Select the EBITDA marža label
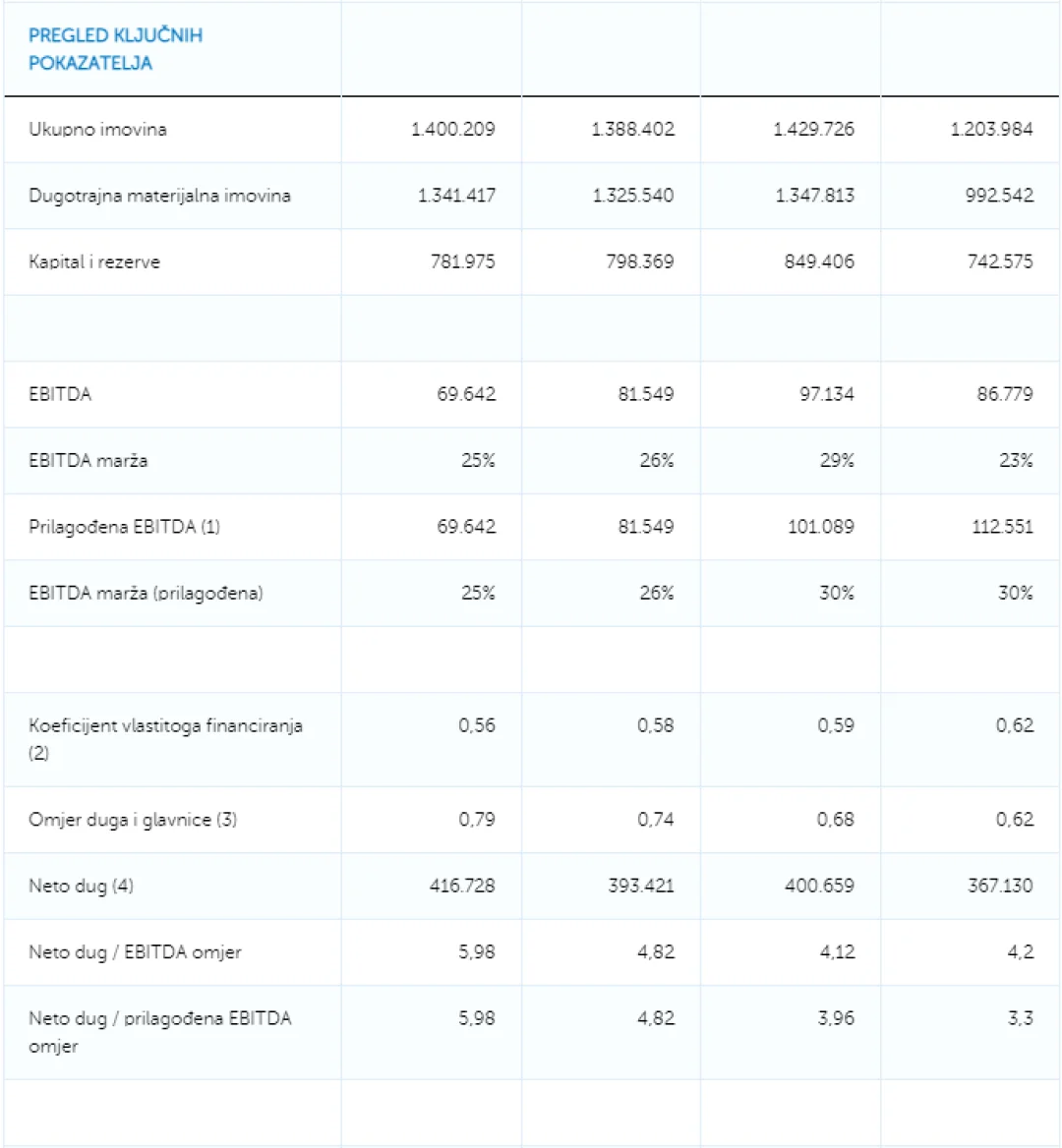Screen dimensions: 1062x1148 [88, 461]
